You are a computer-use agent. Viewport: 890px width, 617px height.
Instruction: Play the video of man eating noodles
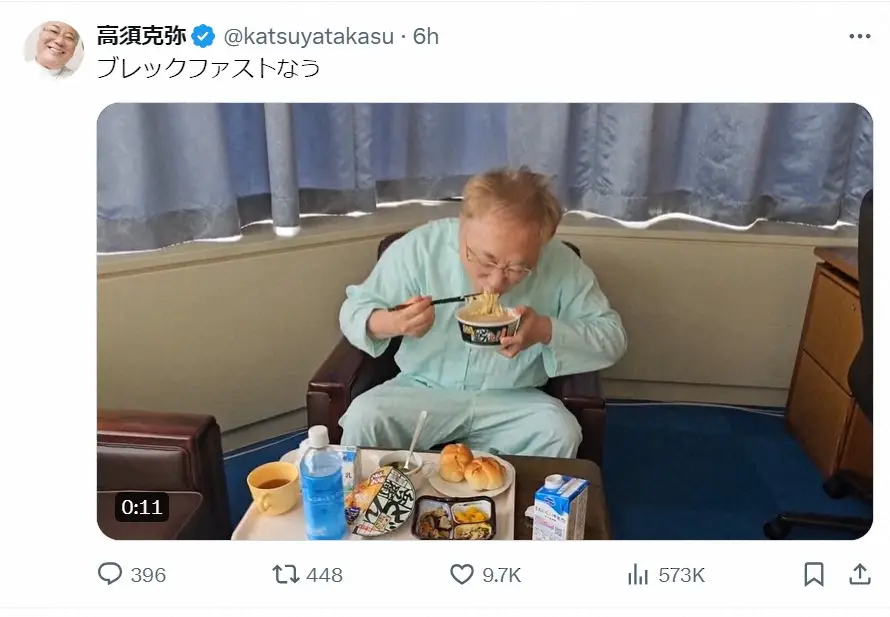pos(484,321)
